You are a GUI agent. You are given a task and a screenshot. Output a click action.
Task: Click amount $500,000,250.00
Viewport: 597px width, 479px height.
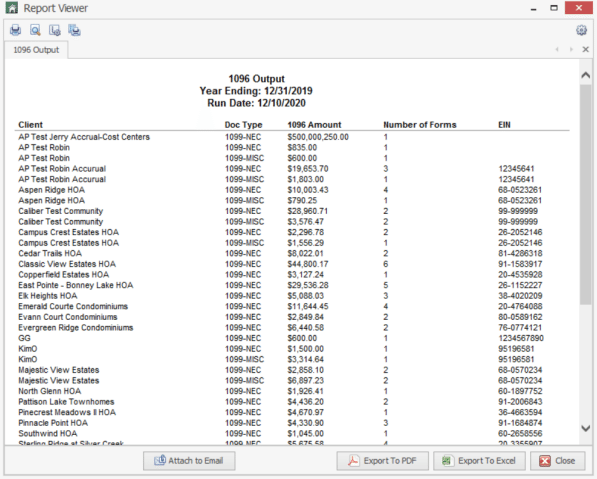[318, 137]
